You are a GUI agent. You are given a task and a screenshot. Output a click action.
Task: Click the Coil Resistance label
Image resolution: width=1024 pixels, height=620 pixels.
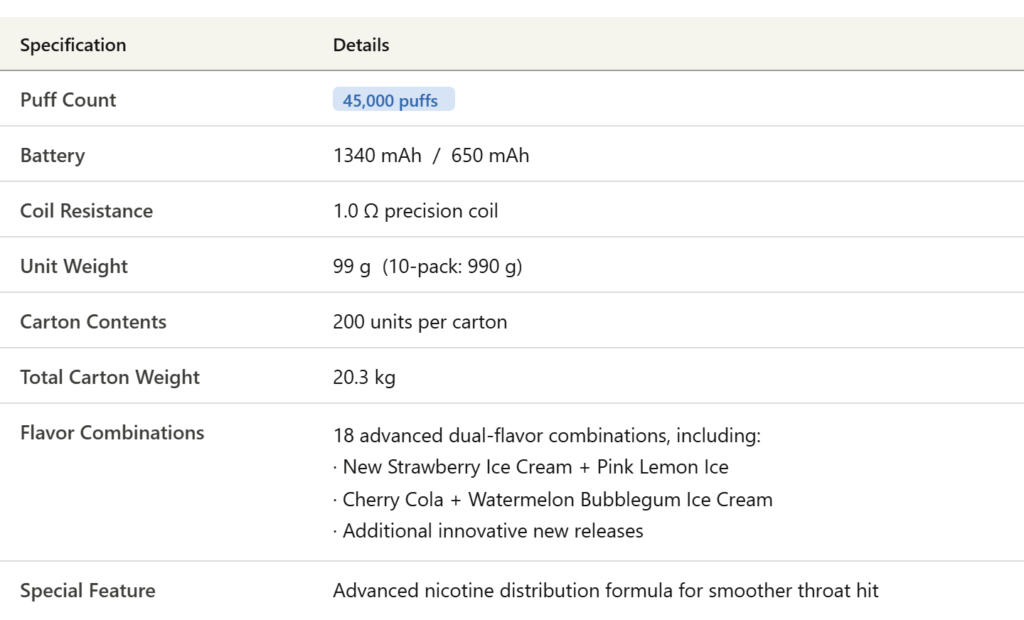86,211
